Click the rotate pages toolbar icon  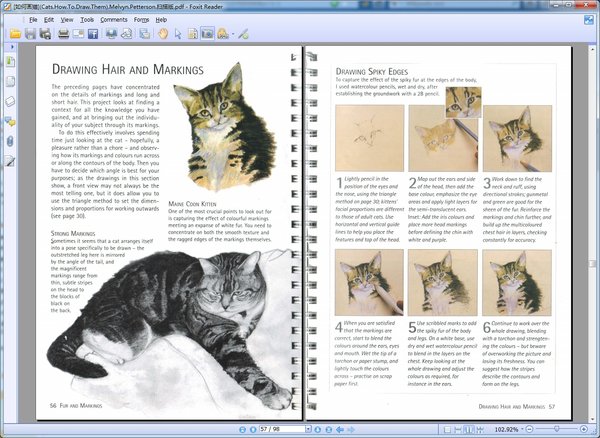pyautogui.click(x=126, y=34)
